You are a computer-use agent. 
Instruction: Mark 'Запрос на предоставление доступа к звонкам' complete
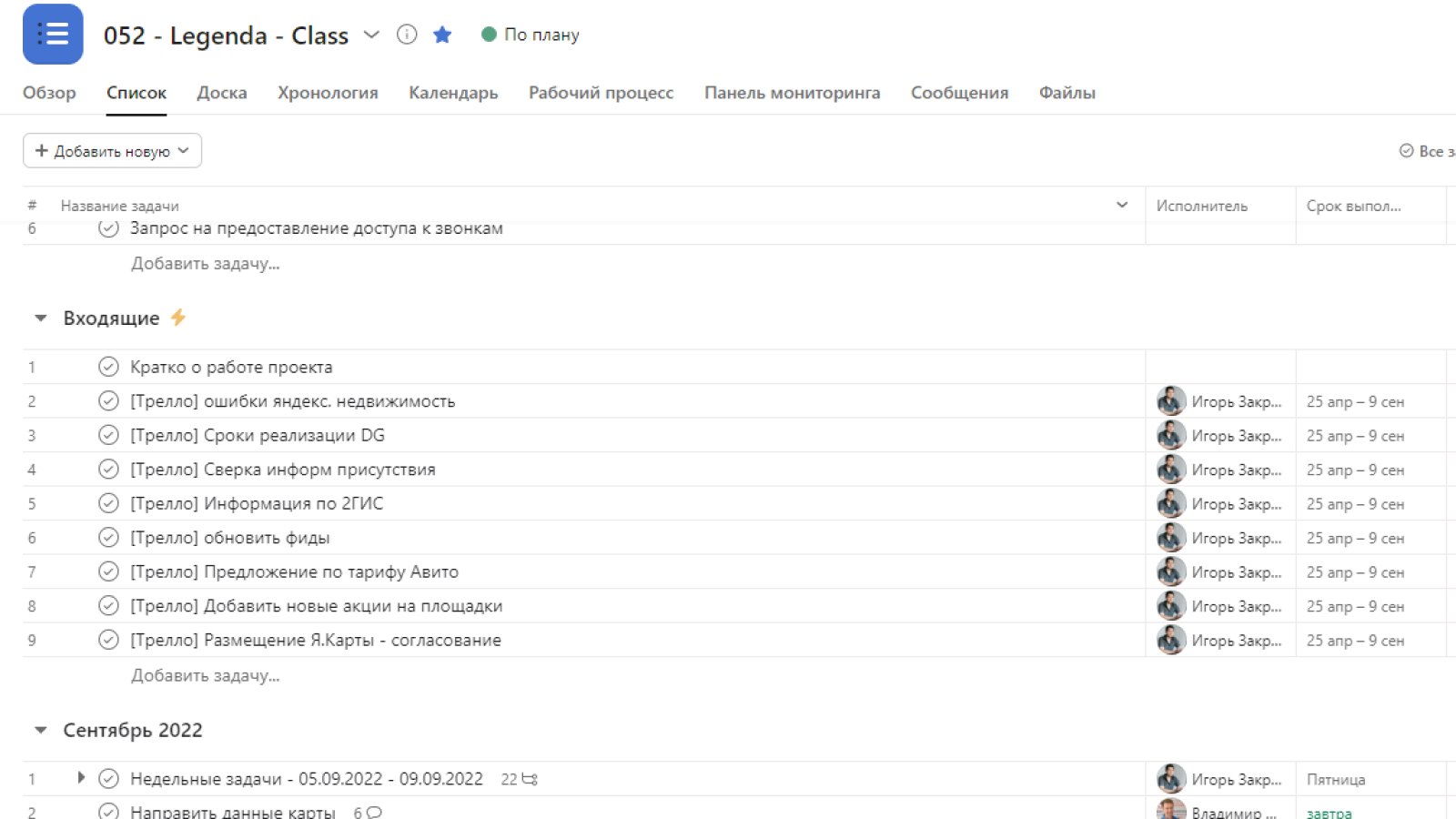(x=108, y=228)
